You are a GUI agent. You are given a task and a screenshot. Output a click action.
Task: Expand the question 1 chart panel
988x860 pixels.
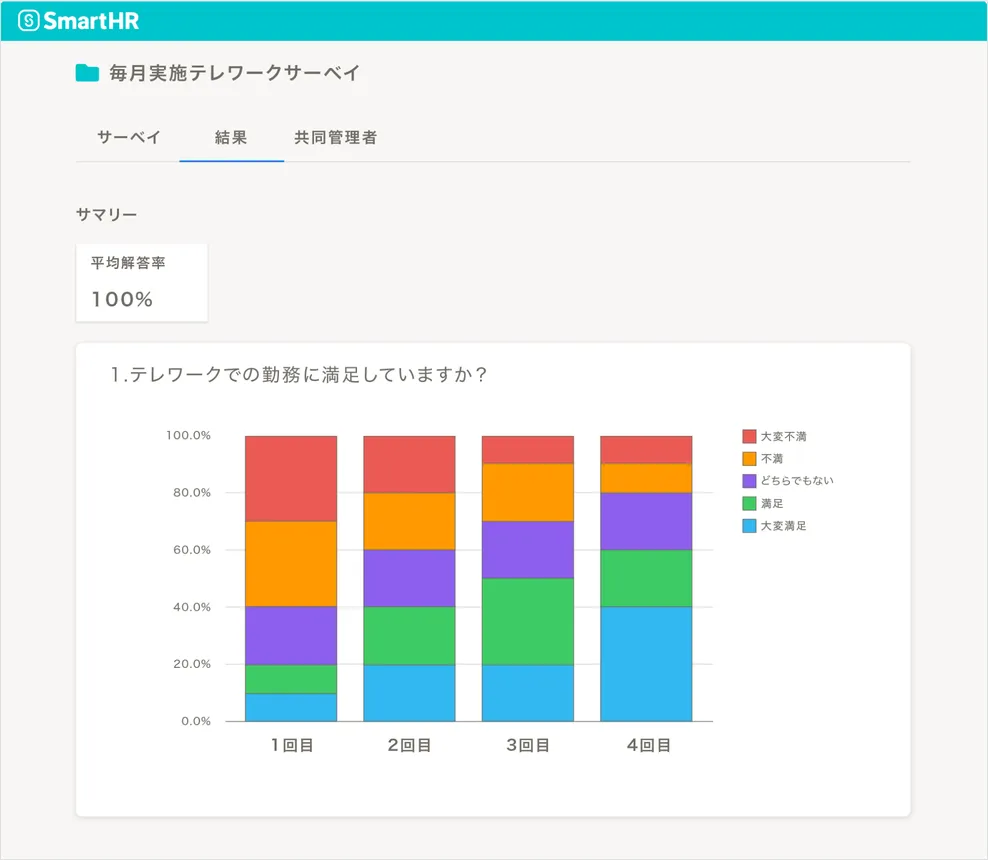[x=493, y=578]
